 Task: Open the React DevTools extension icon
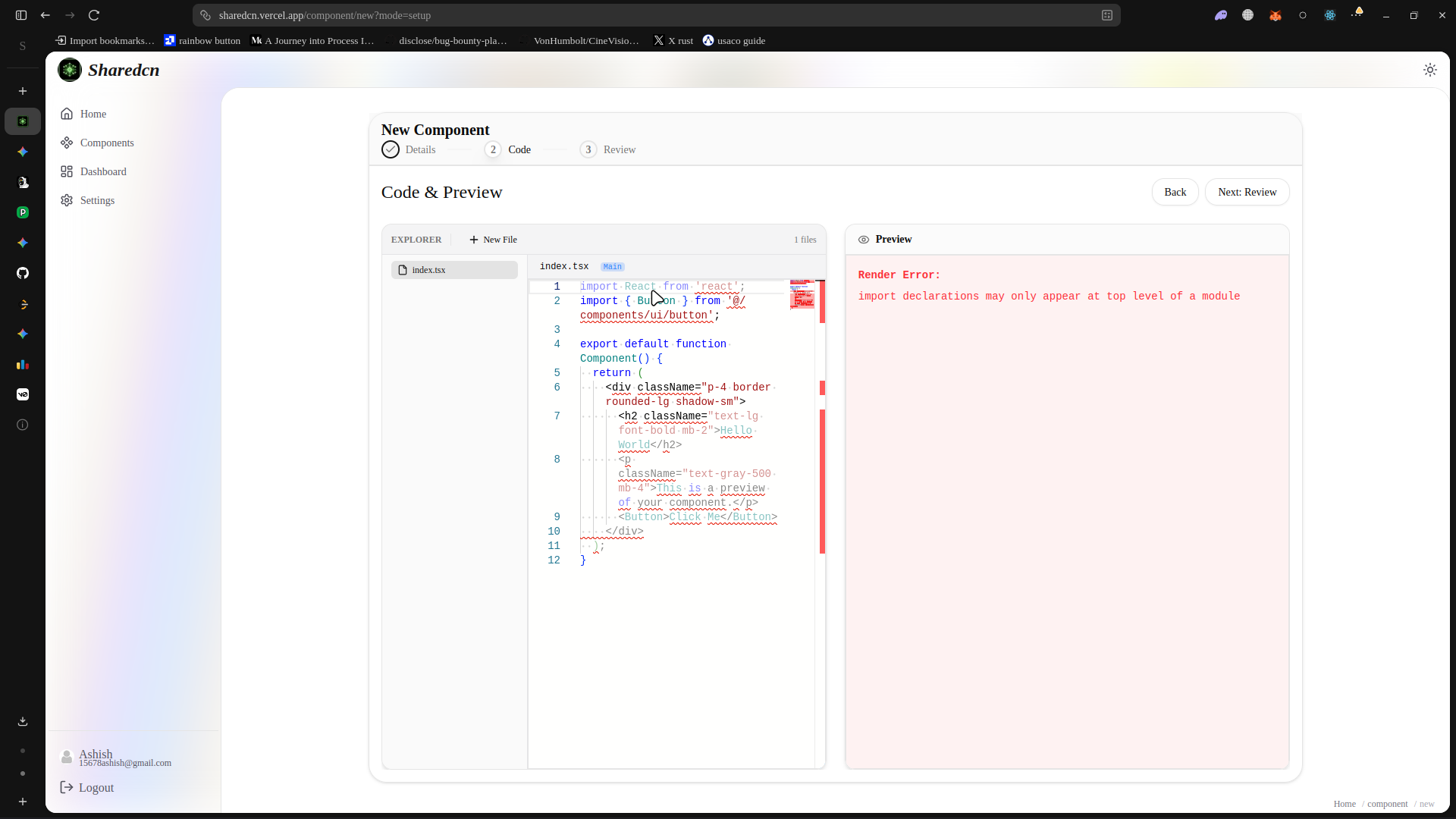click(x=1329, y=15)
